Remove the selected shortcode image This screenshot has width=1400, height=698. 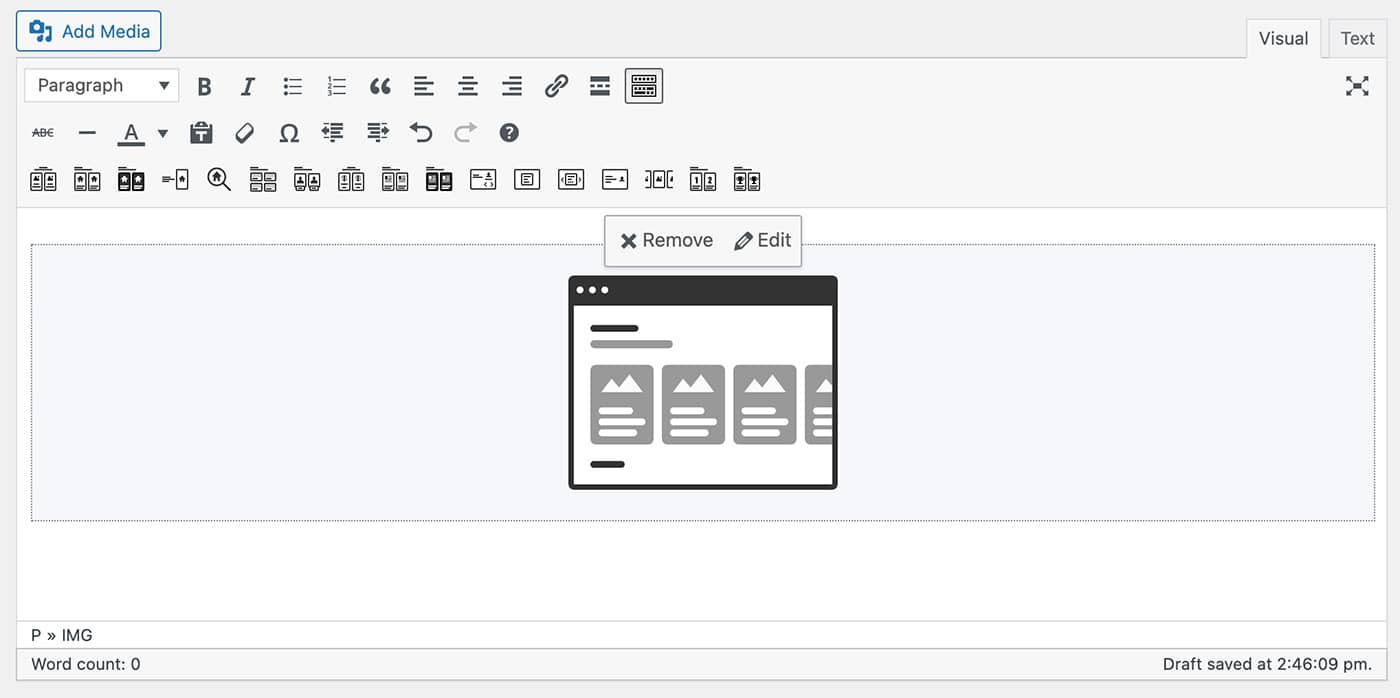[666, 241]
